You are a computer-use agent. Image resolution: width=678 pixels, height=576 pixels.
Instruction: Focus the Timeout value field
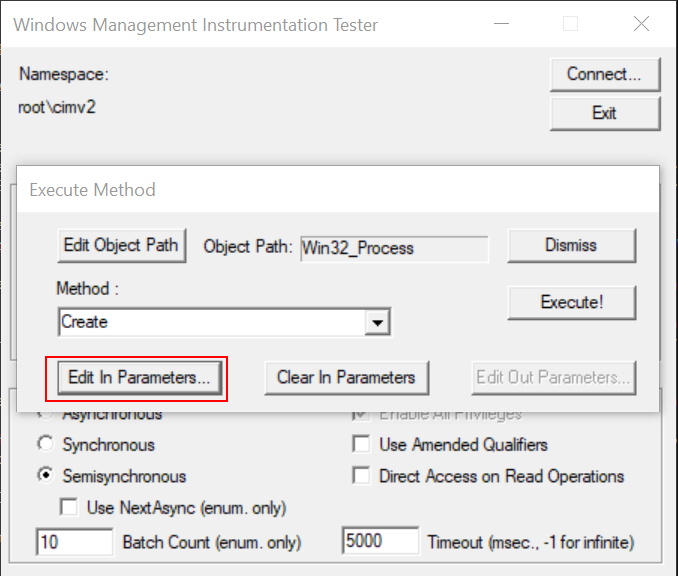(379, 542)
